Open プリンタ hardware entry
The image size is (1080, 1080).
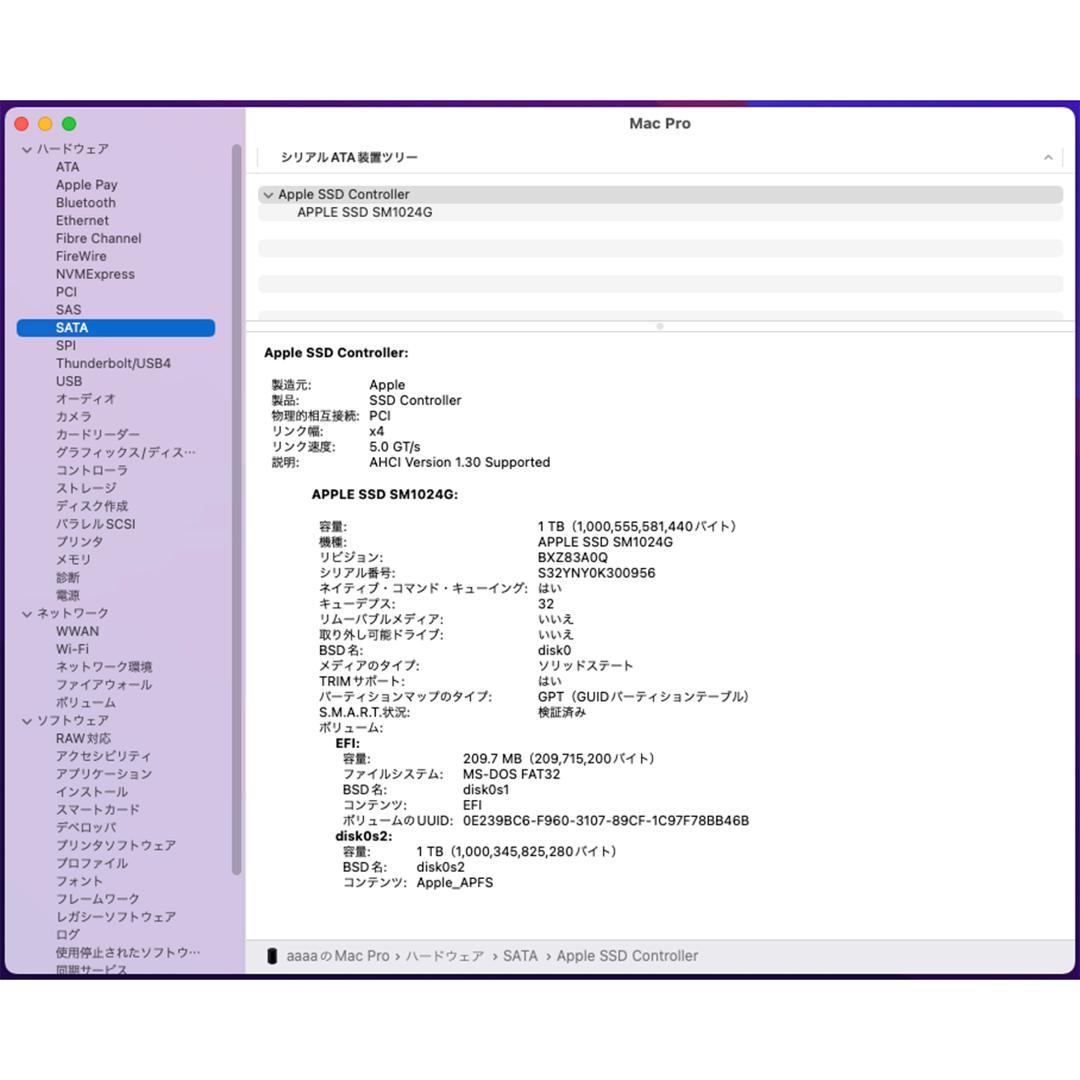click(80, 542)
